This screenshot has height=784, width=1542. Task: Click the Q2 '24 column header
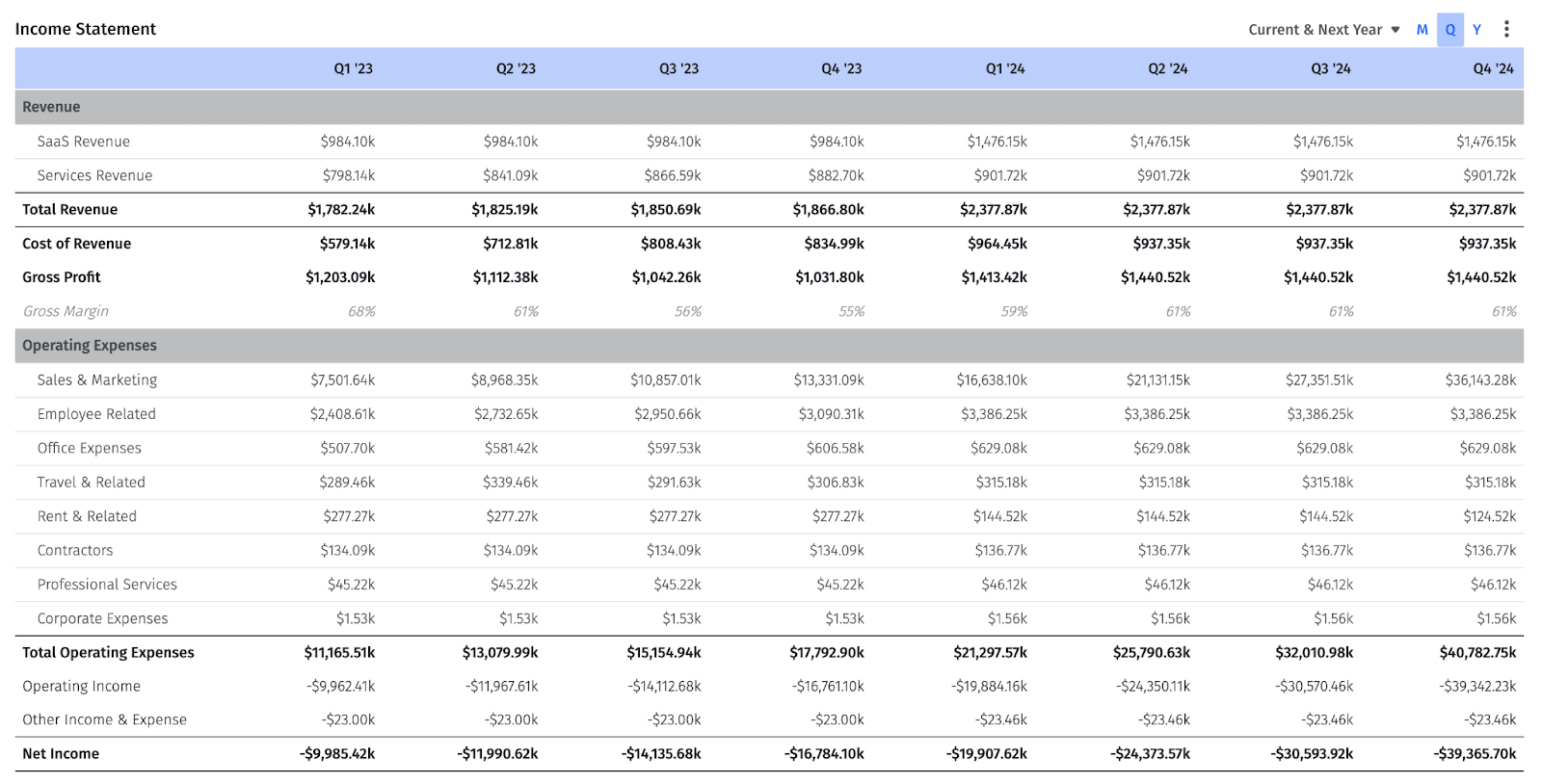coord(1168,69)
